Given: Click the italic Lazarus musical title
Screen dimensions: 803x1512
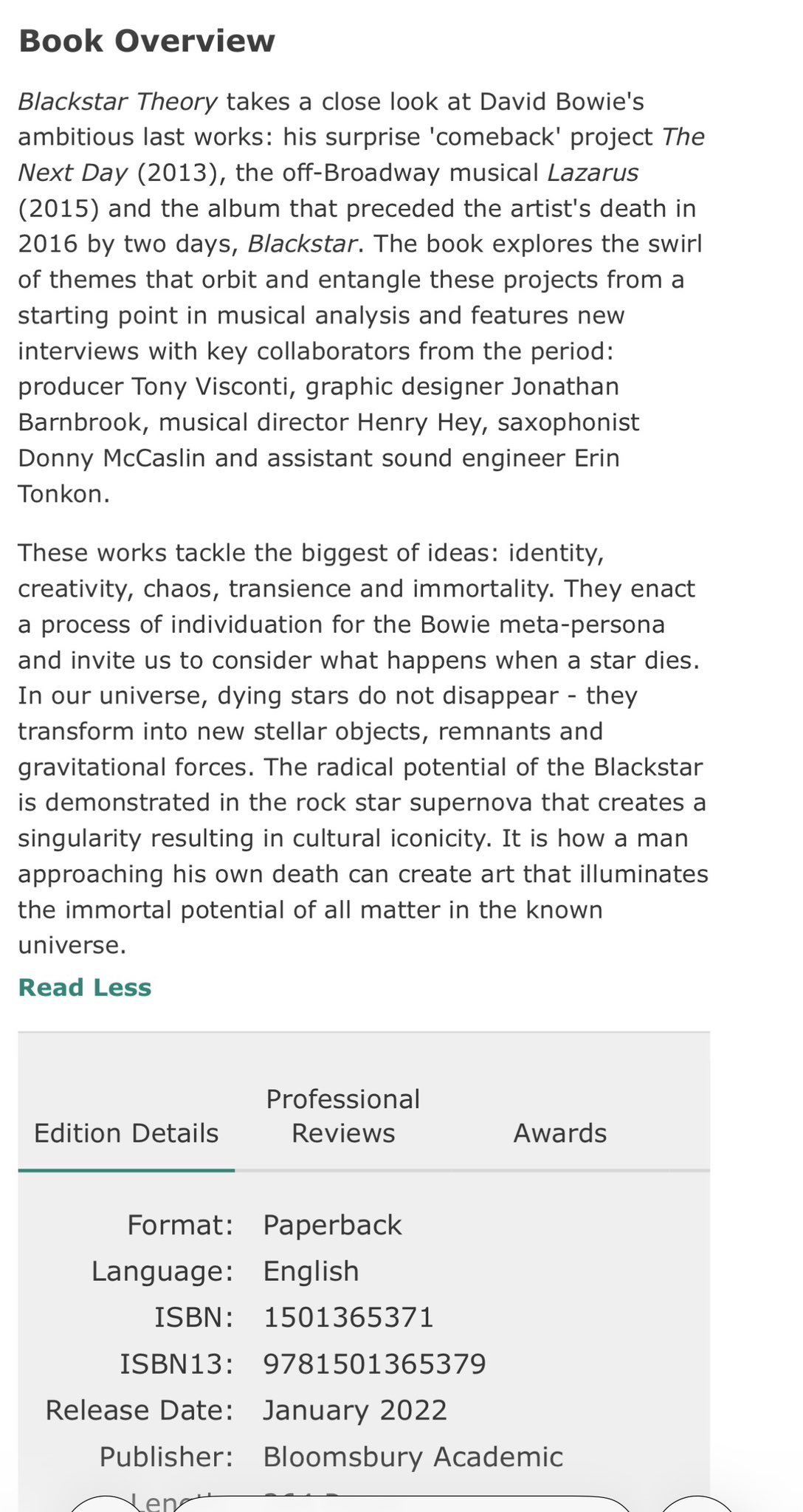Looking at the screenshot, I should (x=593, y=173).
